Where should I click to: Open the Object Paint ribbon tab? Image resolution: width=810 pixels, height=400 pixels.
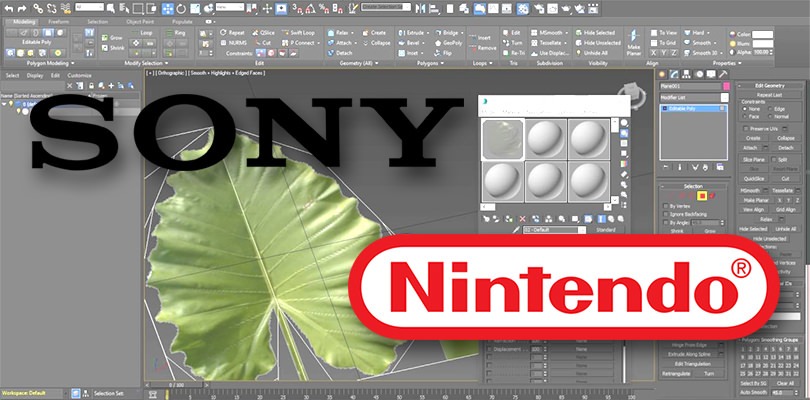click(139, 22)
